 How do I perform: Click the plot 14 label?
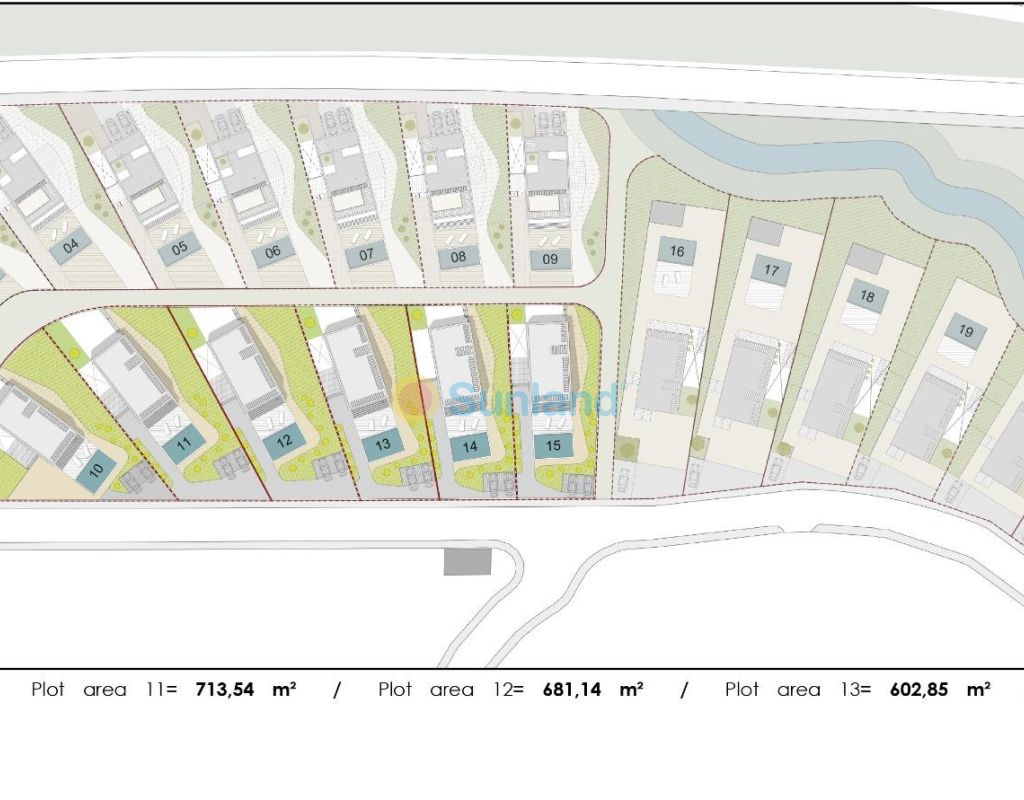[x=470, y=447]
